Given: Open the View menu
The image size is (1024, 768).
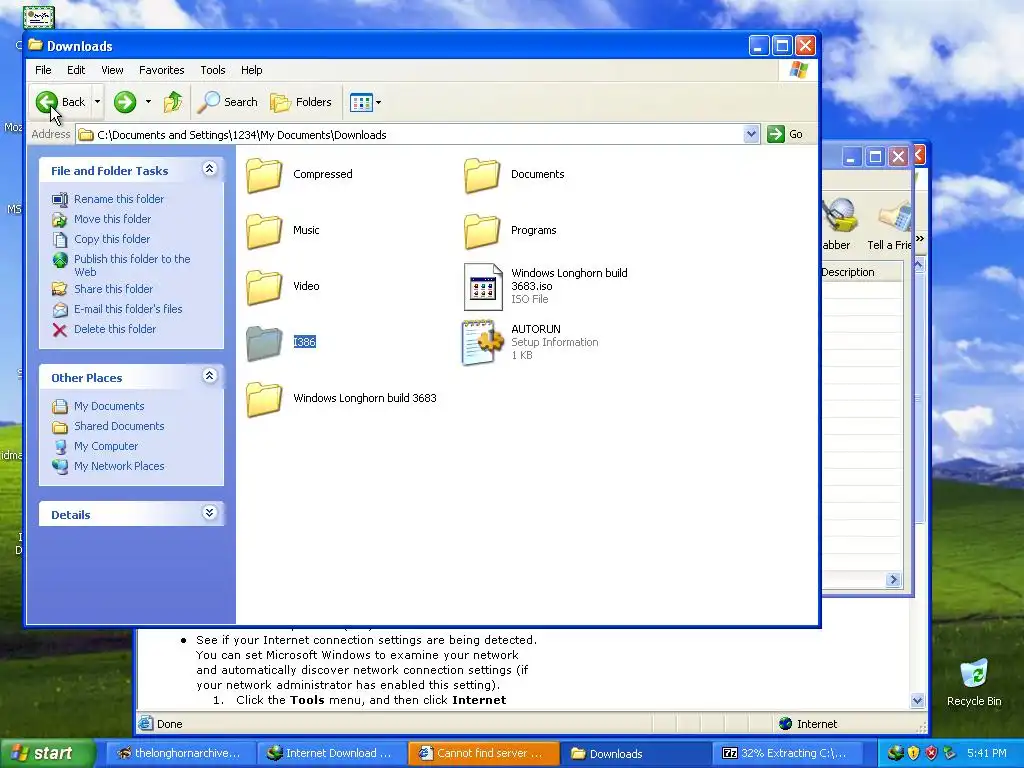Looking at the screenshot, I should point(112,70).
